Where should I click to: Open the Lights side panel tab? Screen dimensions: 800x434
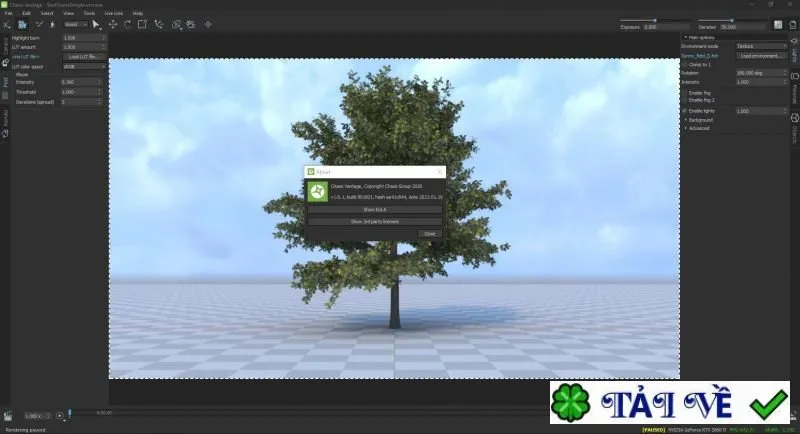coord(794,49)
